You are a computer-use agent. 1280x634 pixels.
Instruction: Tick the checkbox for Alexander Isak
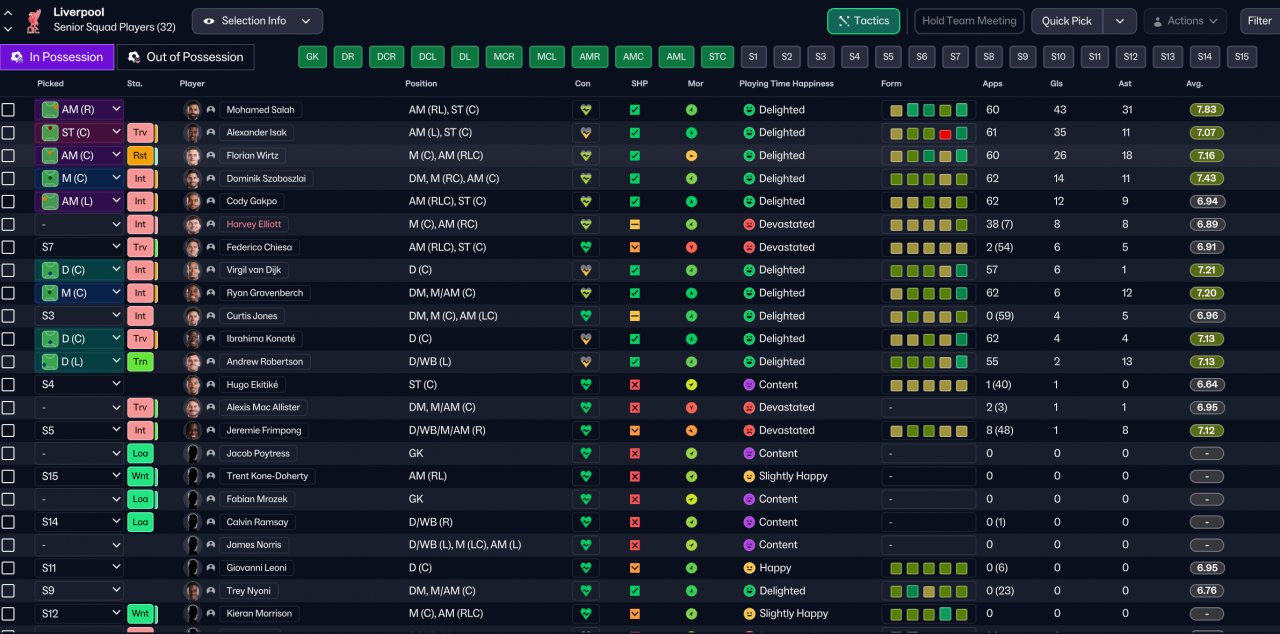point(8,133)
